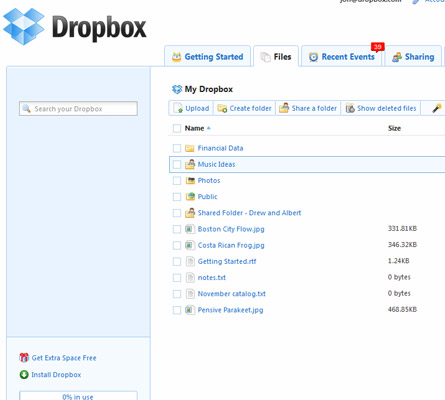Click the Files tab page icon
This screenshot has width=445, height=400.
(x=265, y=57)
